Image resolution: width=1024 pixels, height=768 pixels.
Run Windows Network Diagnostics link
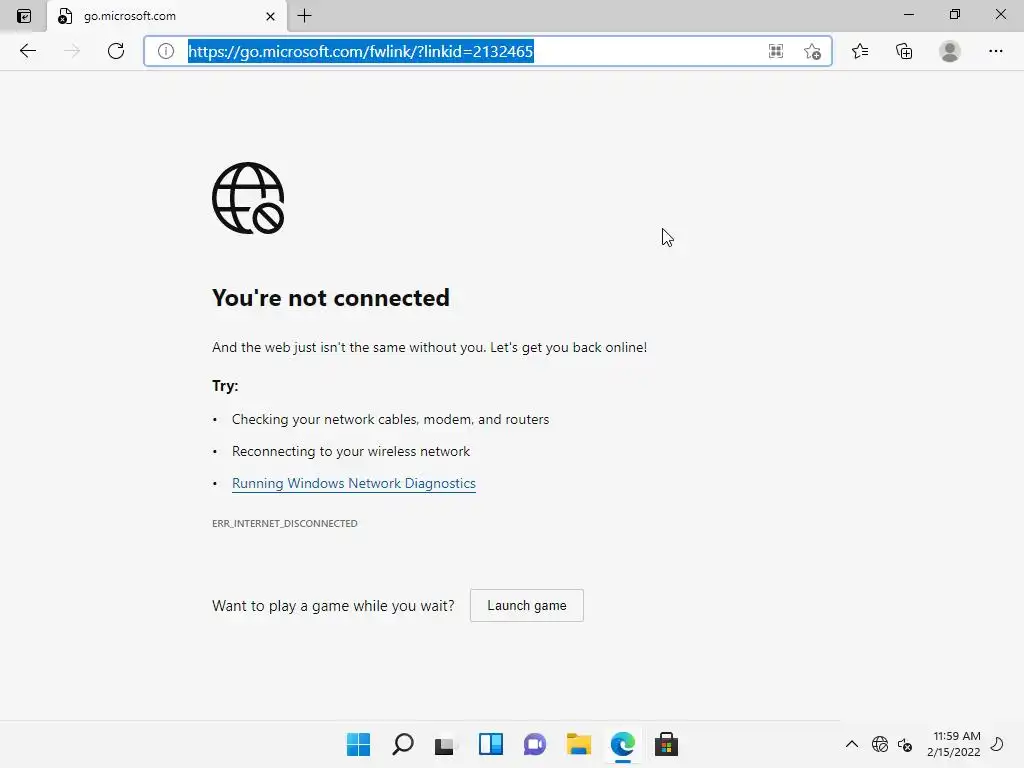coord(353,483)
